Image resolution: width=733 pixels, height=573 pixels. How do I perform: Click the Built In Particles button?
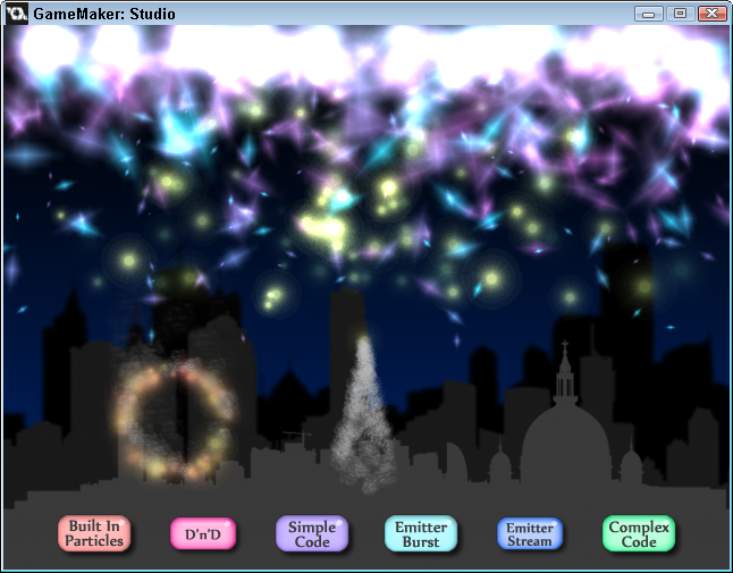(95, 533)
